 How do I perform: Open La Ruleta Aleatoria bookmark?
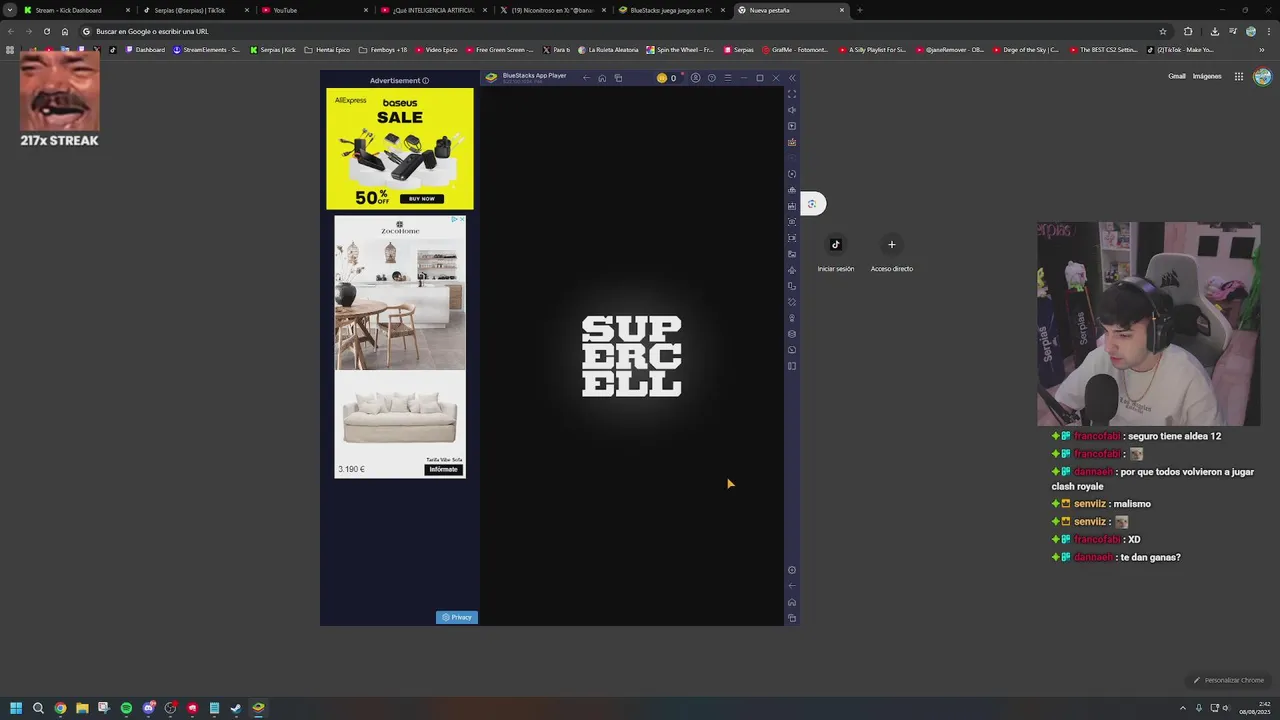(x=608, y=49)
